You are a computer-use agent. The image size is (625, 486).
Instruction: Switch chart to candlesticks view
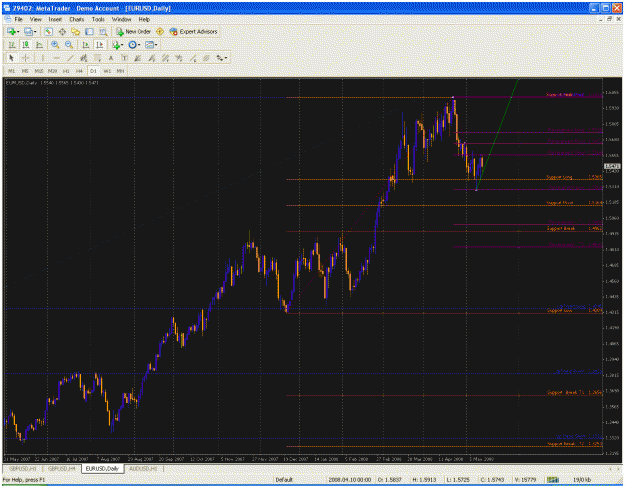[26, 45]
